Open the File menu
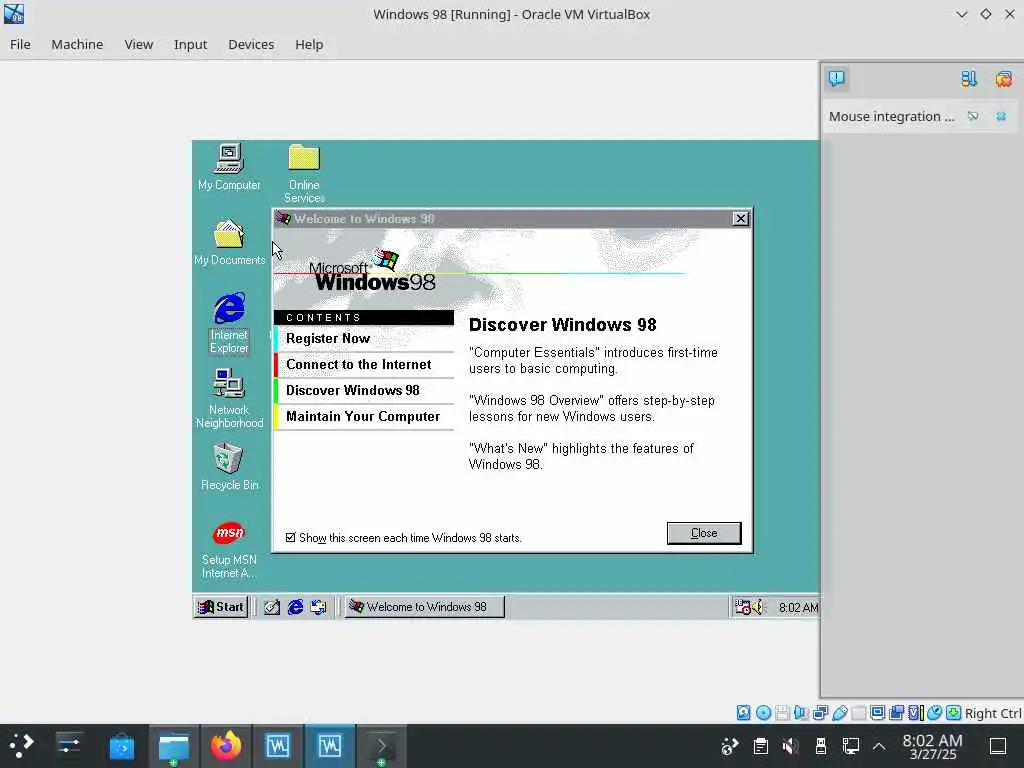Viewport: 1024px width, 768px height. (x=20, y=44)
